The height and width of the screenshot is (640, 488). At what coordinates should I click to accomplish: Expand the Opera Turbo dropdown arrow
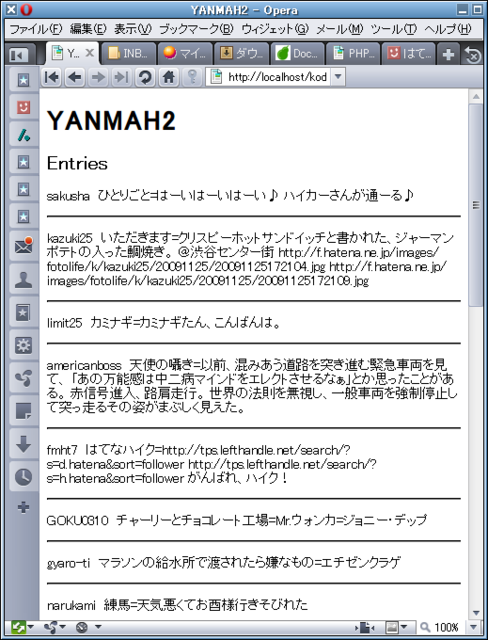click(98, 627)
